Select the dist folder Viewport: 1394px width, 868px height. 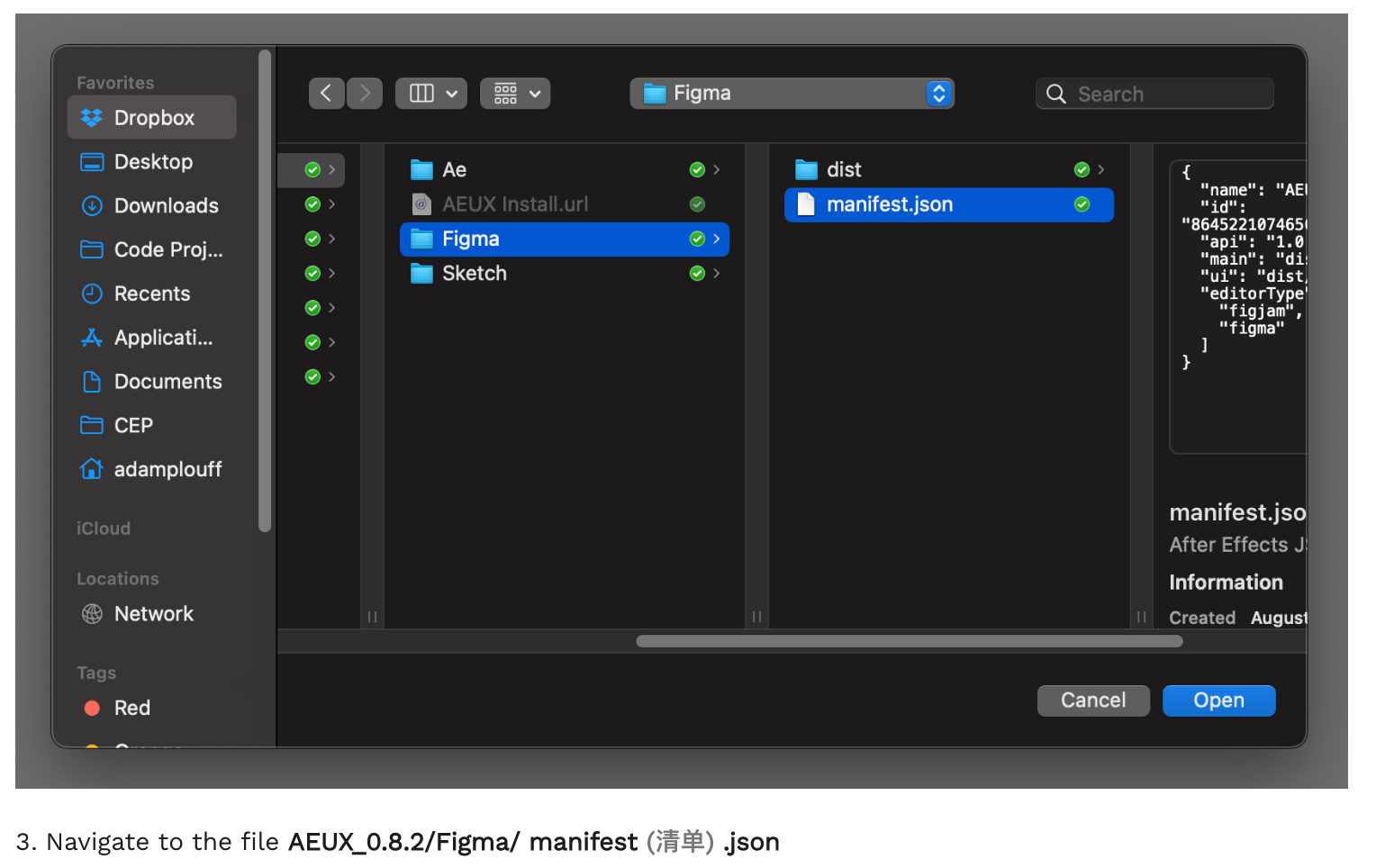pyautogui.click(x=949, y=169)
